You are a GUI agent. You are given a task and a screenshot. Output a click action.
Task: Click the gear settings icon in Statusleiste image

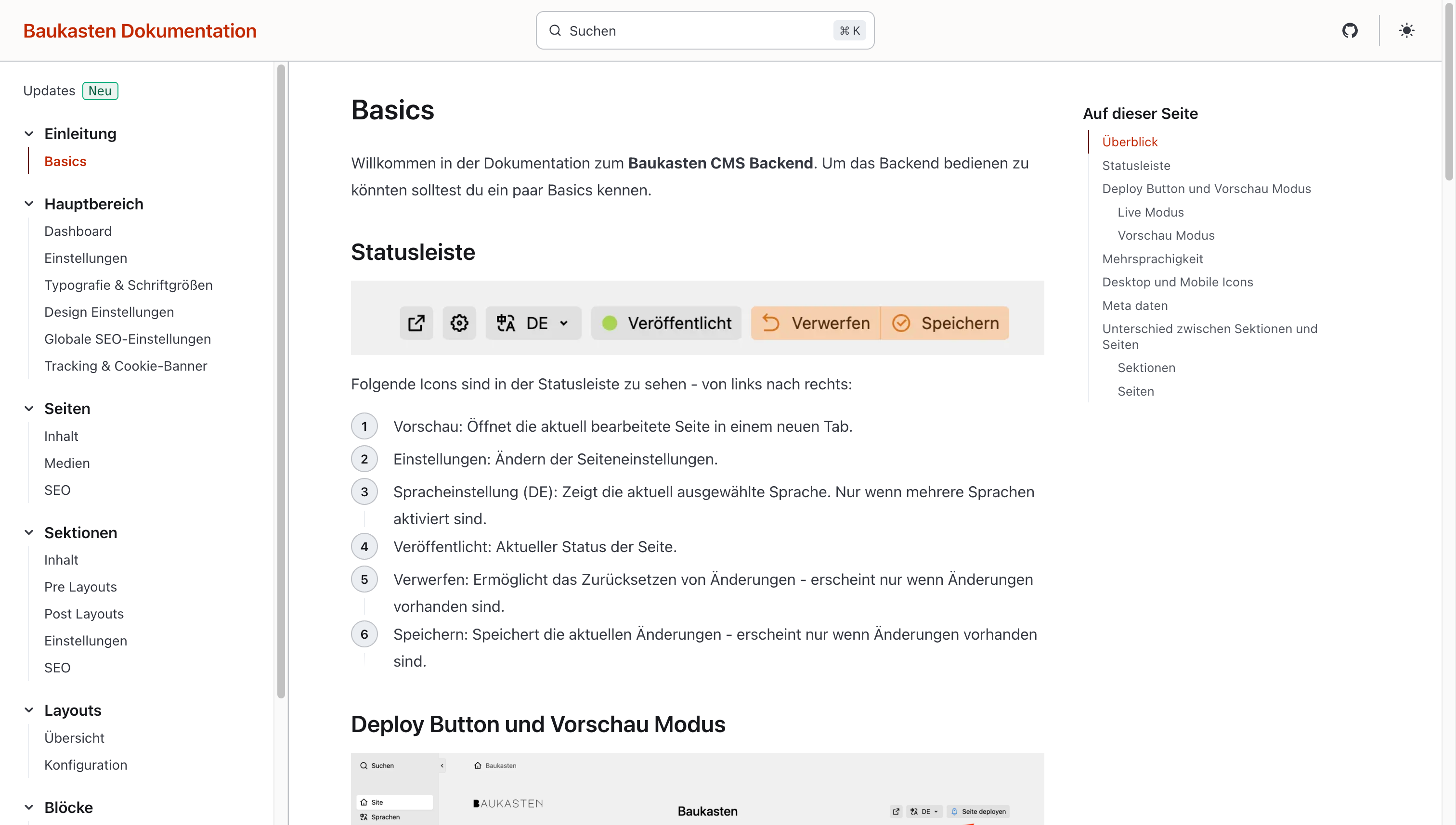[x=459, y=323]
